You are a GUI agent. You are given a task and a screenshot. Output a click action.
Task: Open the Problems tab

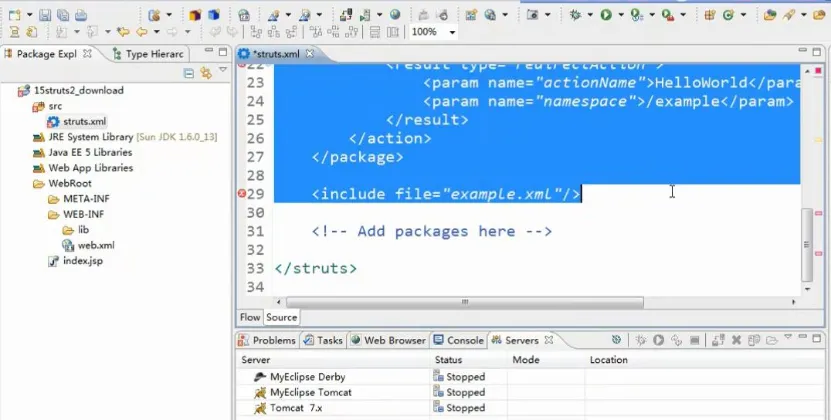[267, 340]
